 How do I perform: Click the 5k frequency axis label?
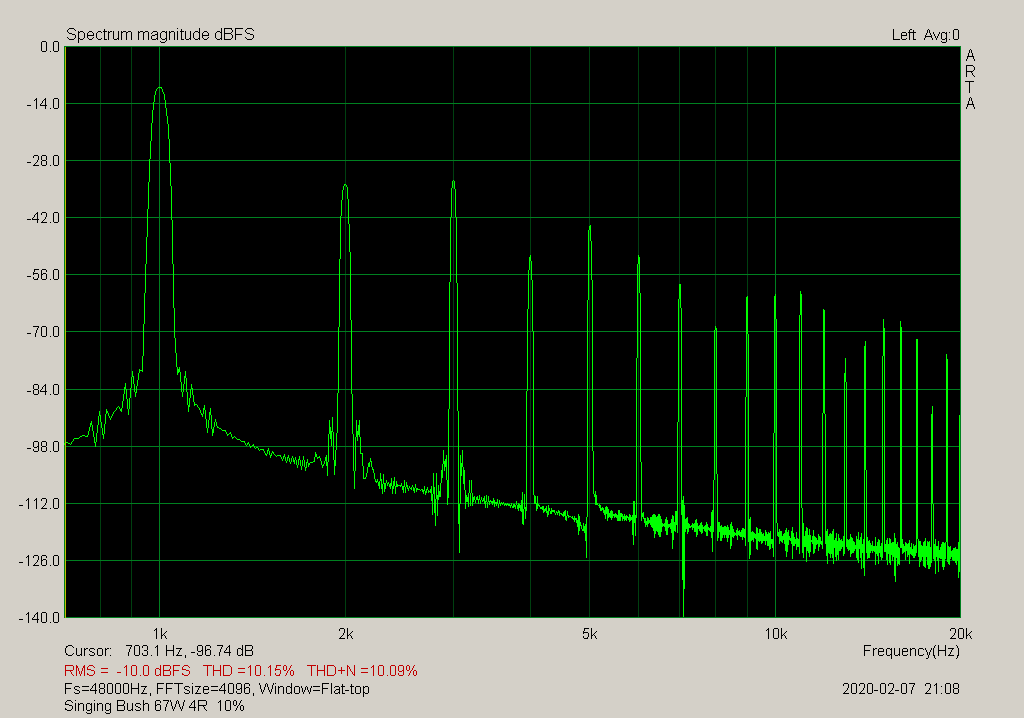coord(590,634)
